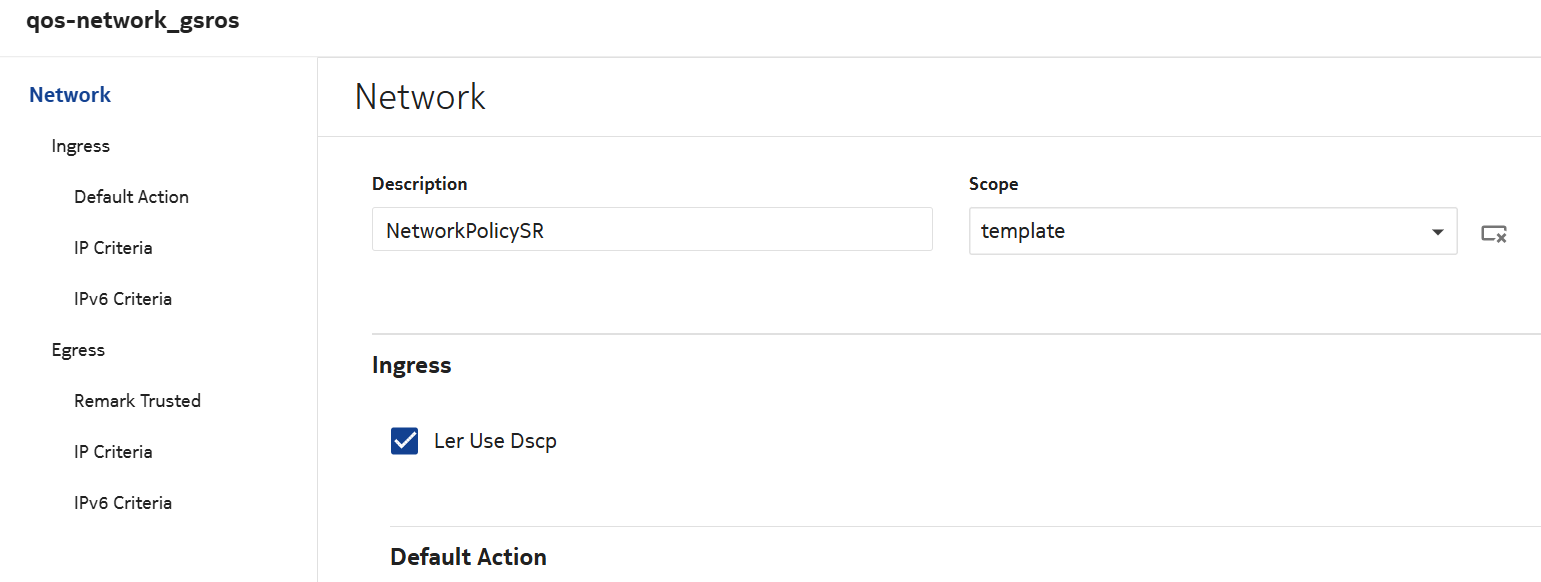Click the Ler Use Dscp label text
Image resolution: width=1541 pixels, height=582 pixels.
point(495,441)
